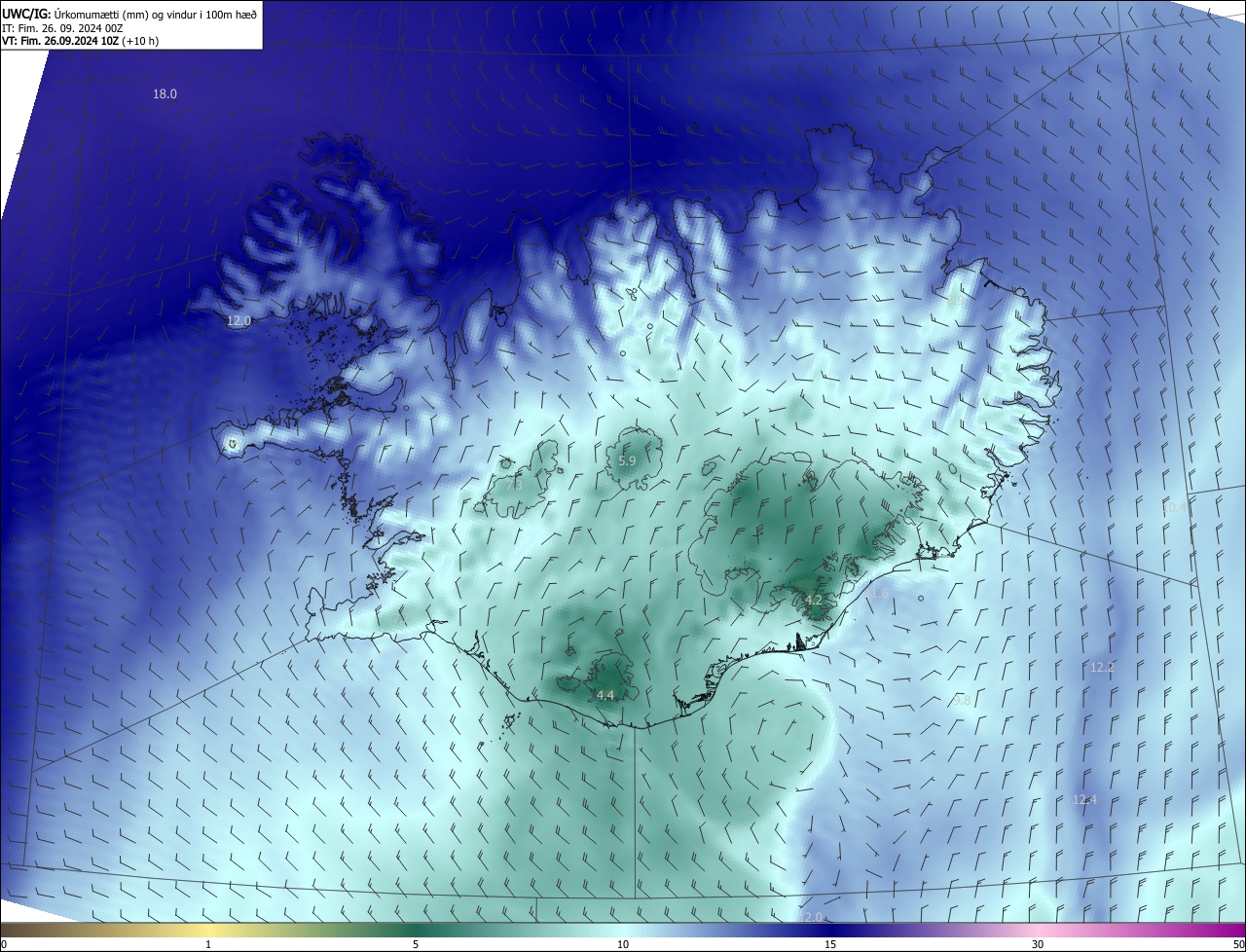Image resolution: width=1246 pixels, height=952 pixels.
Task: Click the 11.6 value label off the southeast coast
Action: pos(877,594)
